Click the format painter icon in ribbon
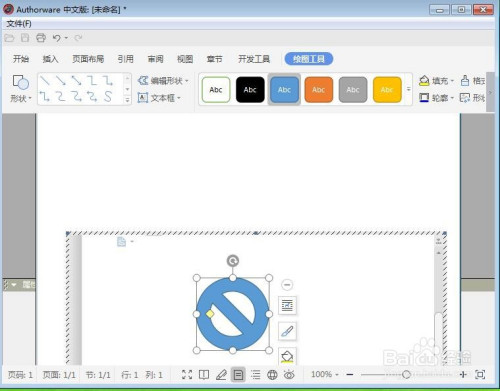 click(465, 80)
